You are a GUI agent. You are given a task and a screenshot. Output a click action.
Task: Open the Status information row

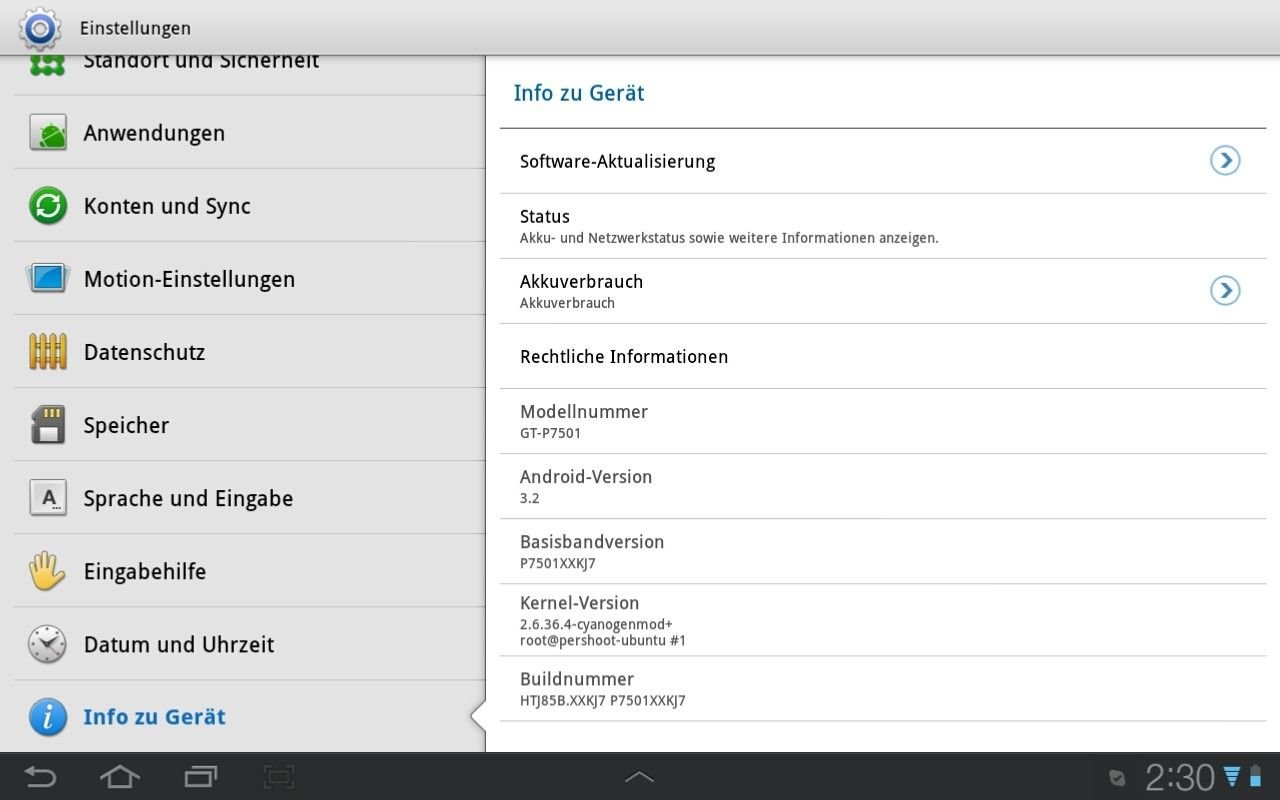tap(883, 226)
